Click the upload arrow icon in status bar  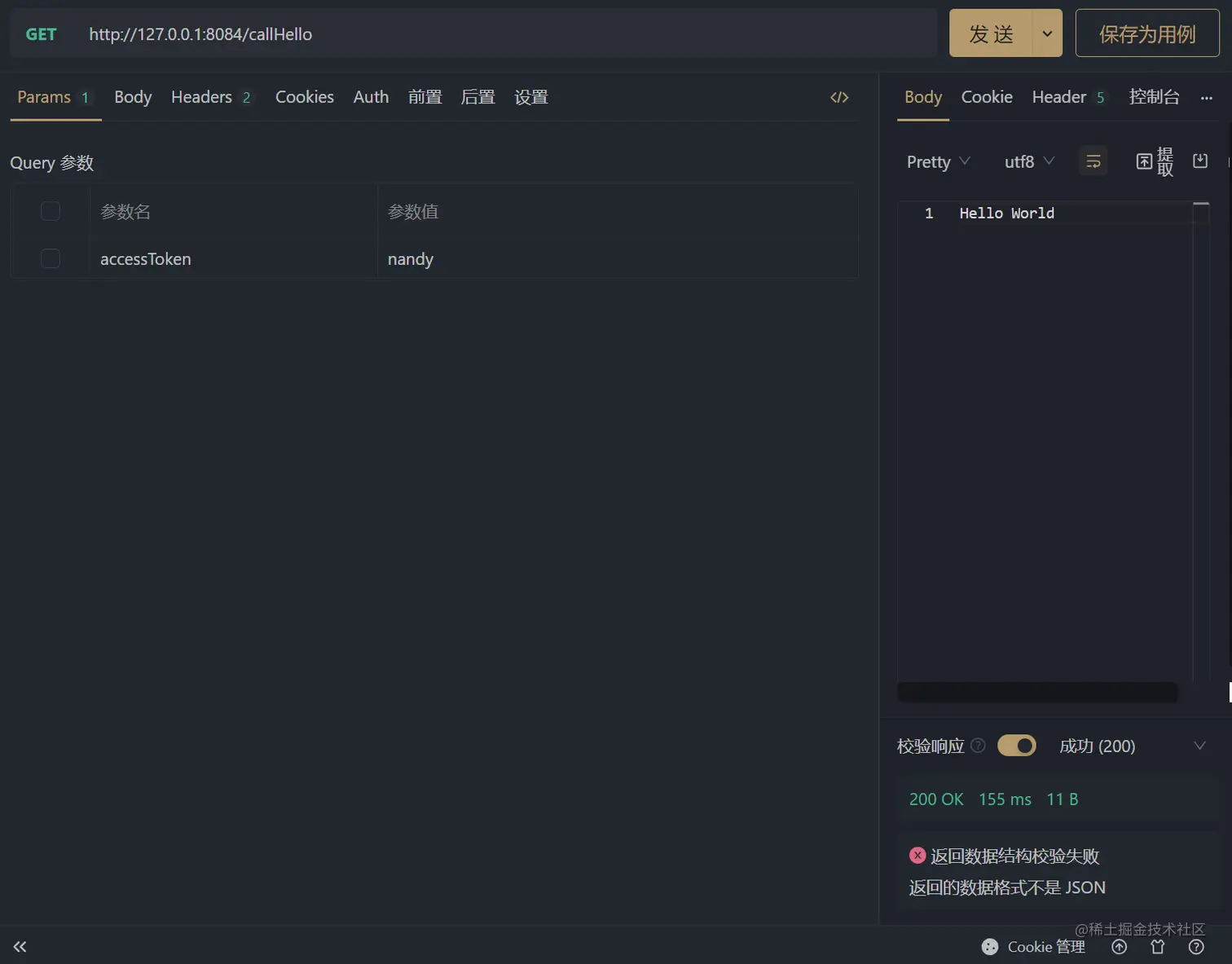(x=1120, y=946)
